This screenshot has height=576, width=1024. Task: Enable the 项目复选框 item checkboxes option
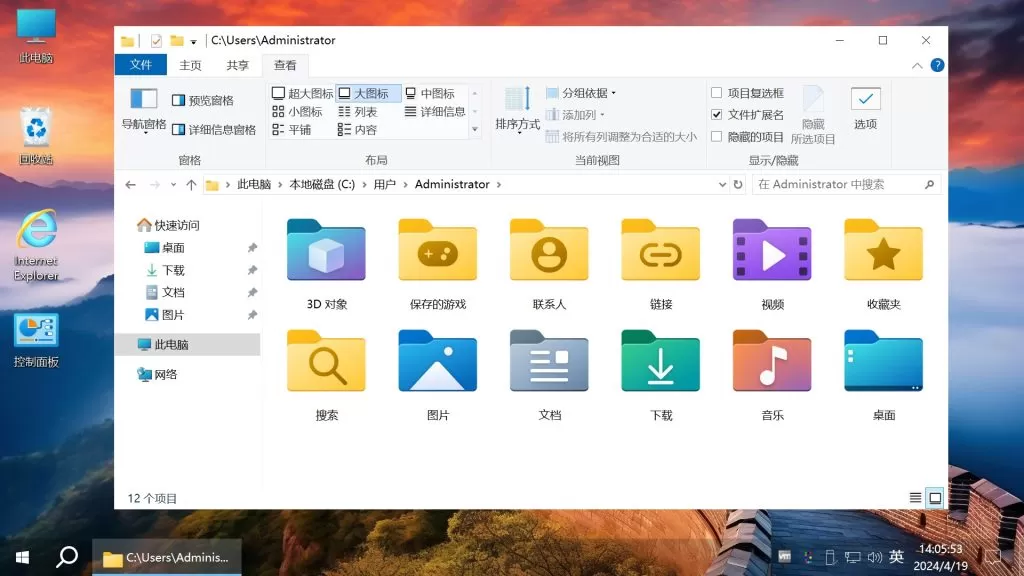(x=717, y=90)
